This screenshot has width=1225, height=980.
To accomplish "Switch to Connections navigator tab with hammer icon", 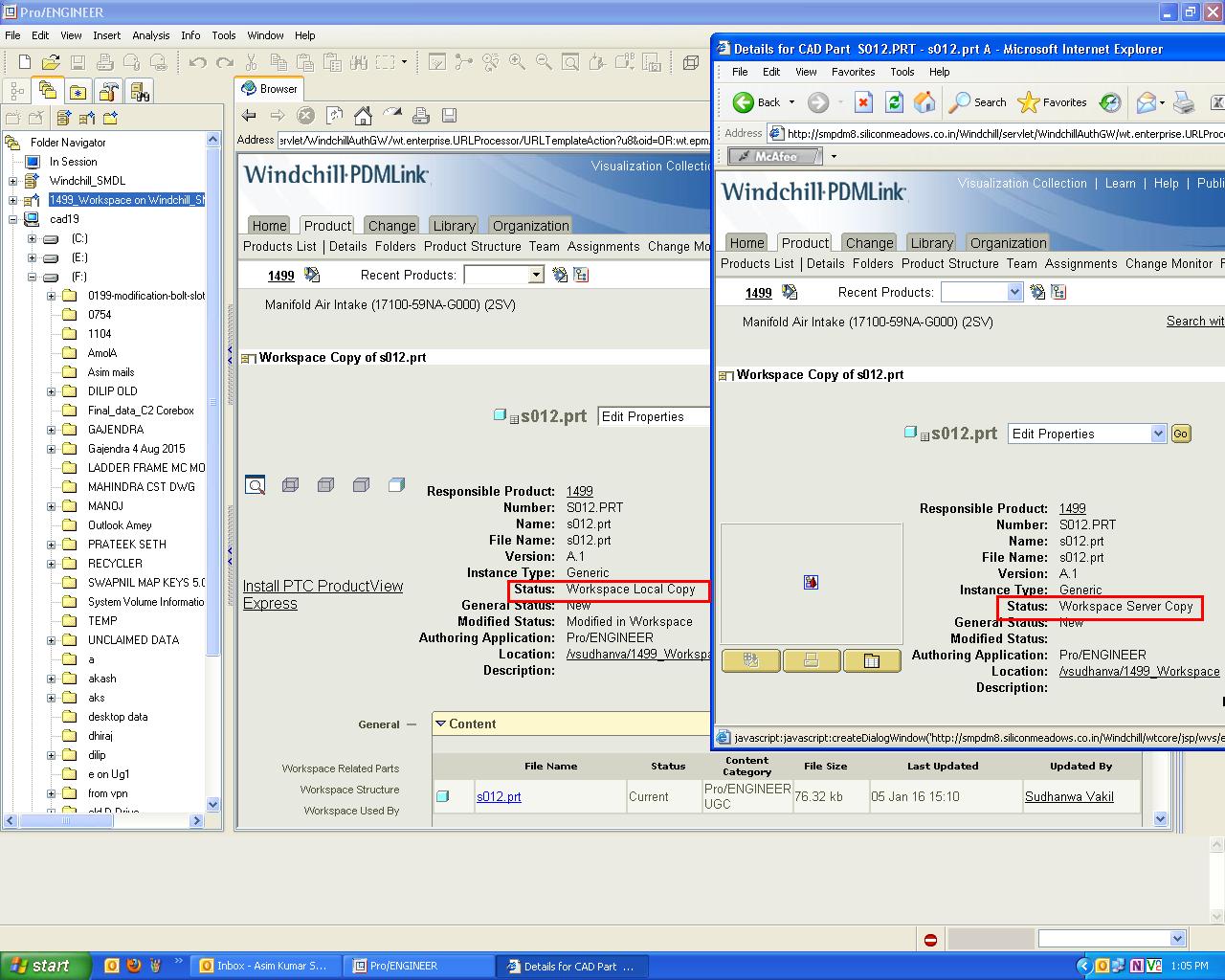I will tap(108, 91).
